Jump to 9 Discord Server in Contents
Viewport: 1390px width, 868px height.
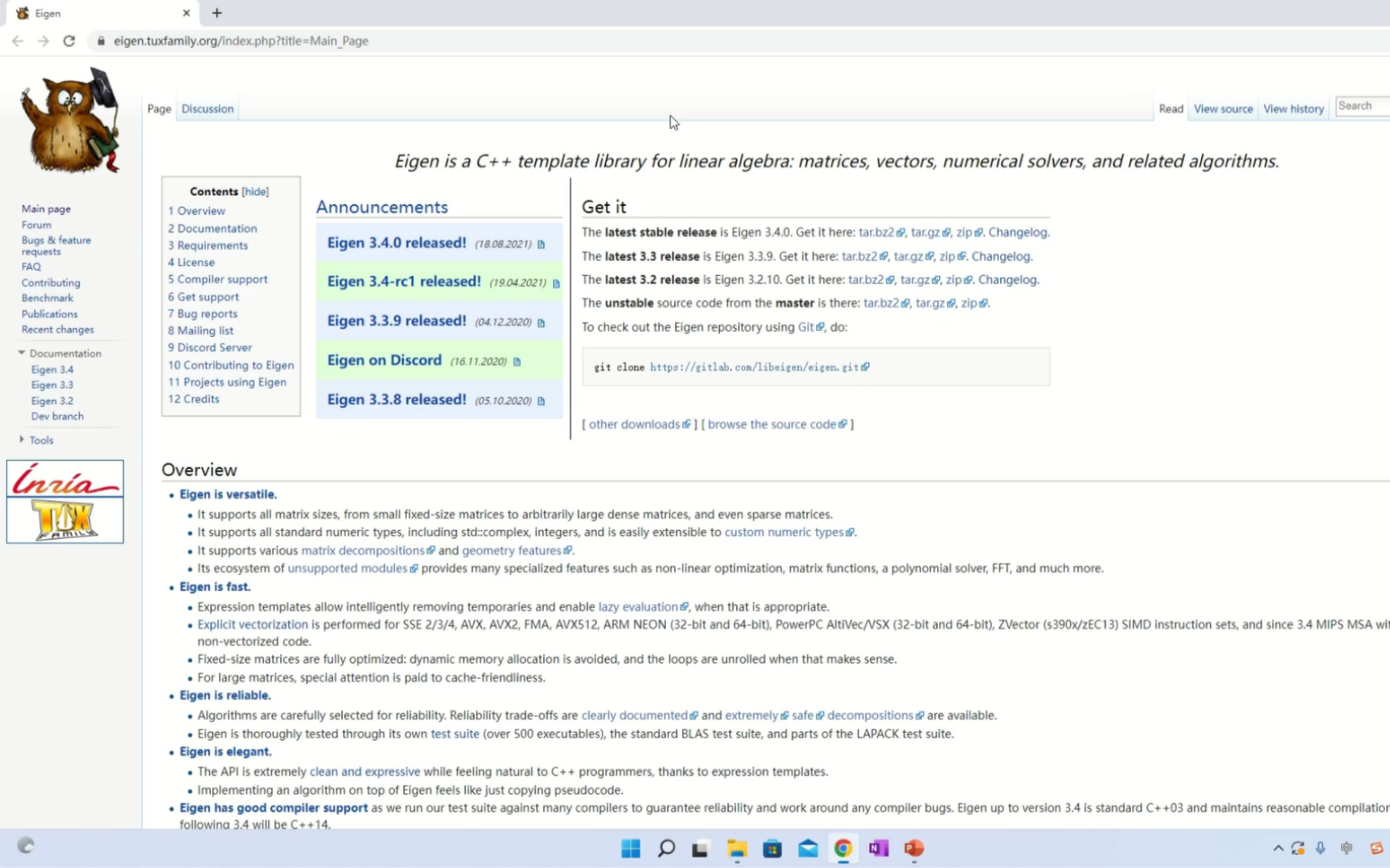point(210,348)
